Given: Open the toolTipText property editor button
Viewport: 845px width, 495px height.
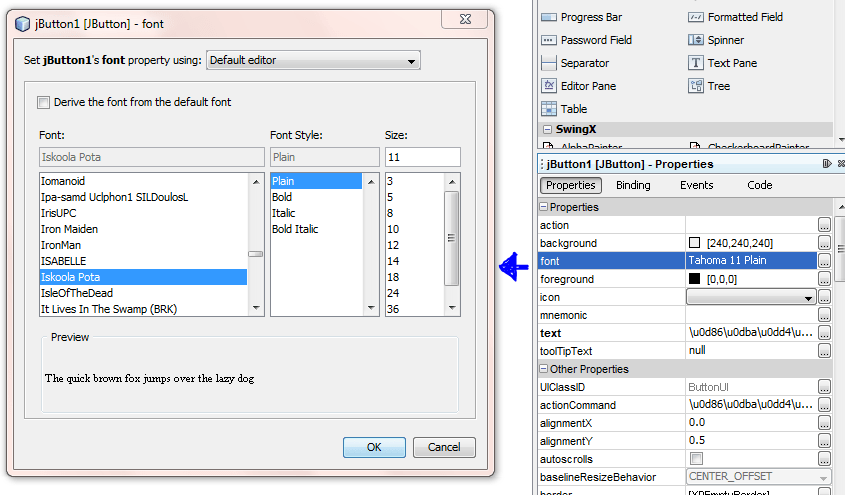Looking at the screenshot, I should (x=824, y=351).
